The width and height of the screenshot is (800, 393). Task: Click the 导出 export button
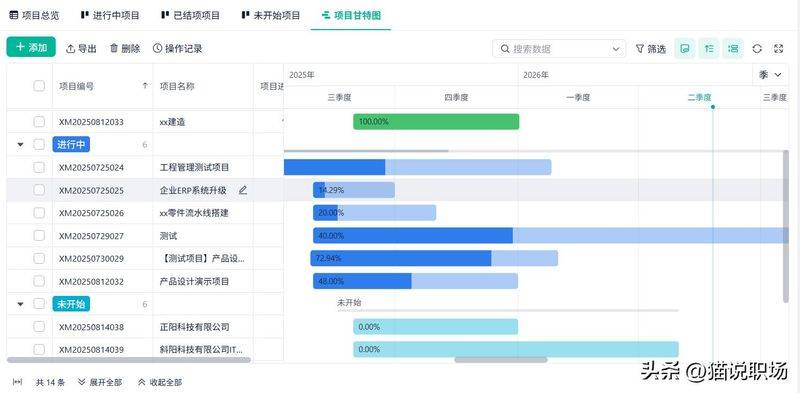coord(81,48)
